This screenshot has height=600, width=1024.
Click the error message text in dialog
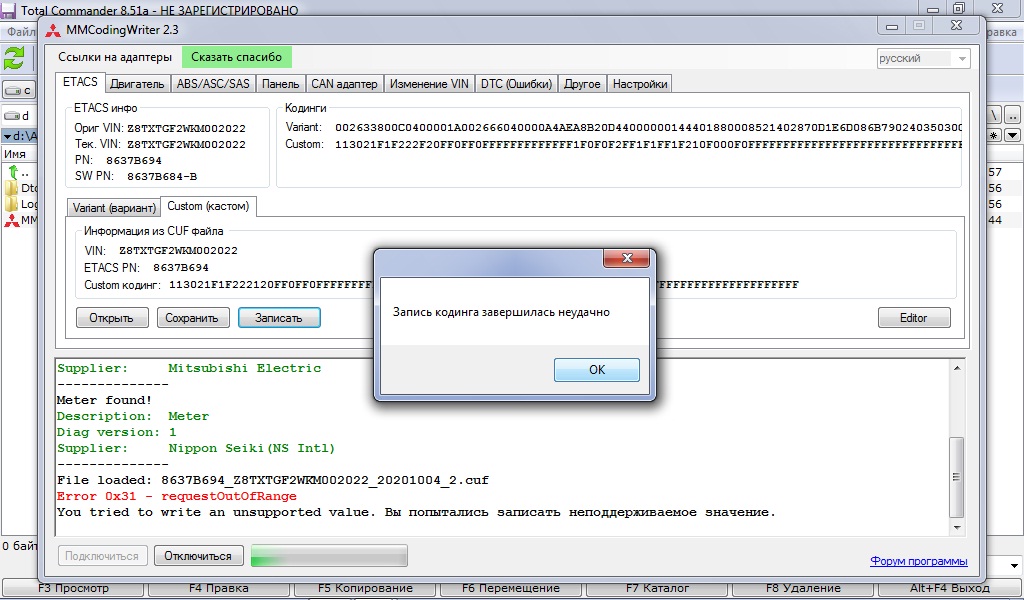pos(502,312)
